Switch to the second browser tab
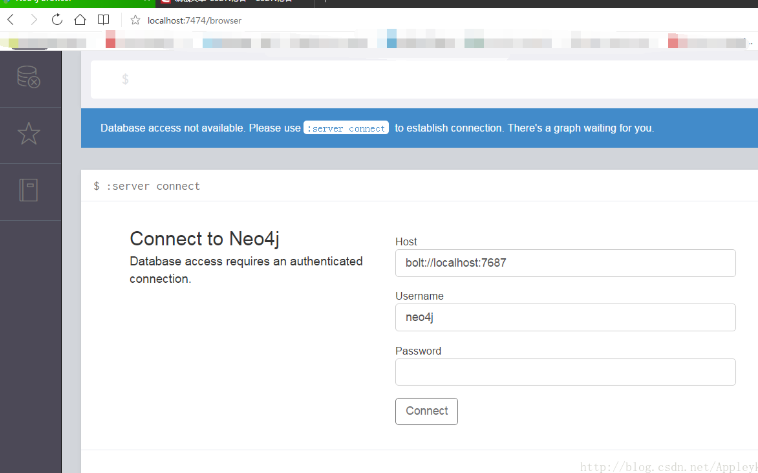 click(x=235, y=2)
